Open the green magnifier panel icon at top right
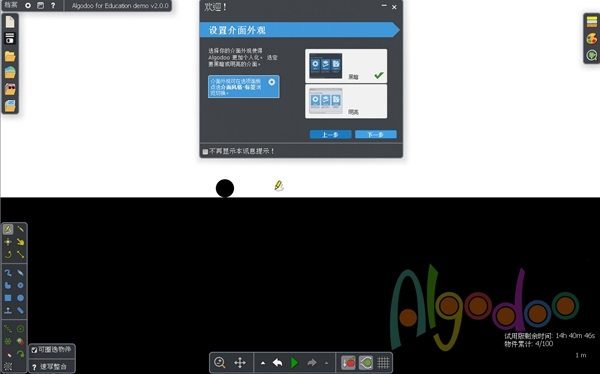Viewport: 600px width, 374px height. 592,56
